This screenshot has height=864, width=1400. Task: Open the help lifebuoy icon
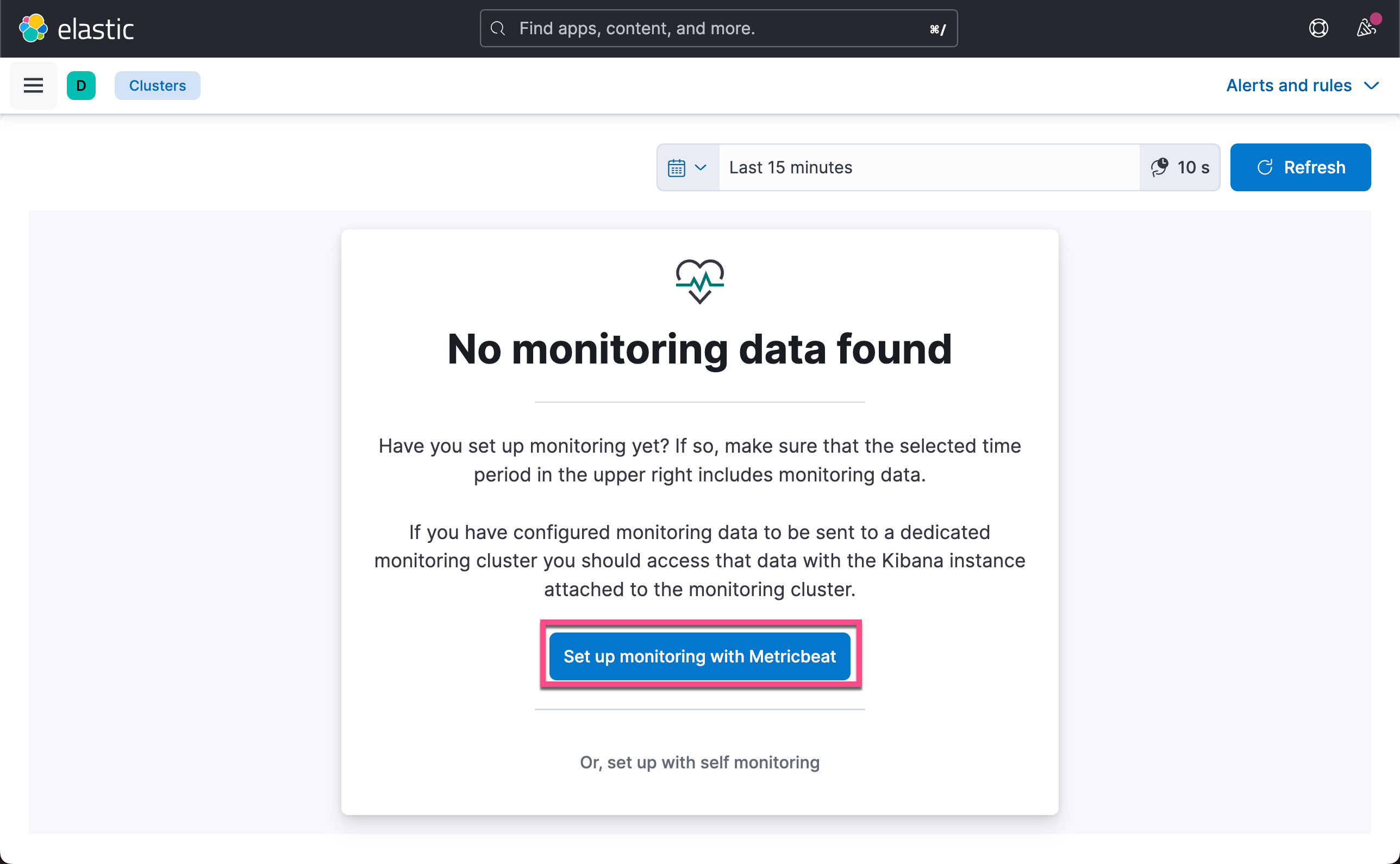tap(1318, 28)
